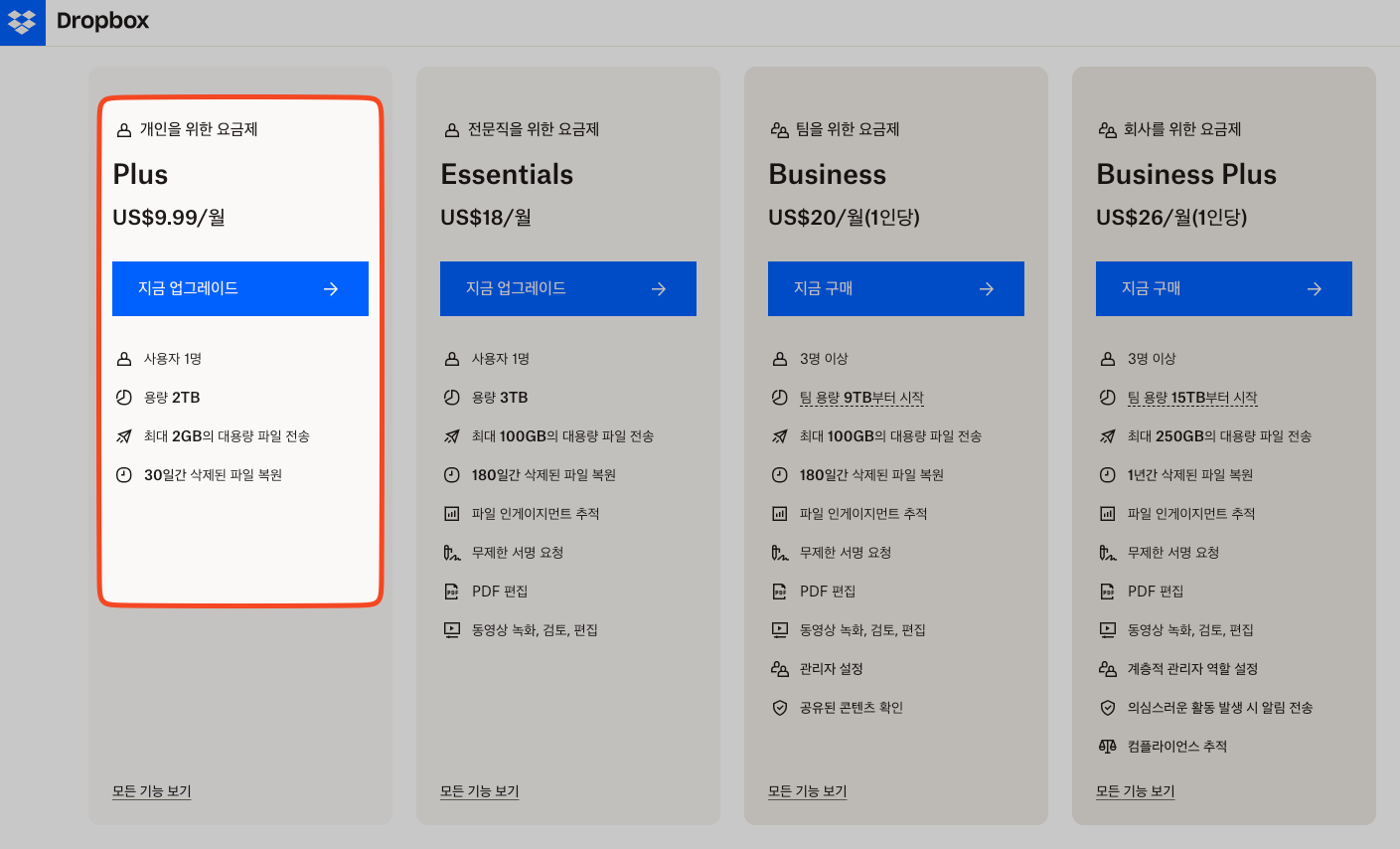The image size is (1400, 849).
Task: Buy the Business plan now
Action: [x=896, y=288]
